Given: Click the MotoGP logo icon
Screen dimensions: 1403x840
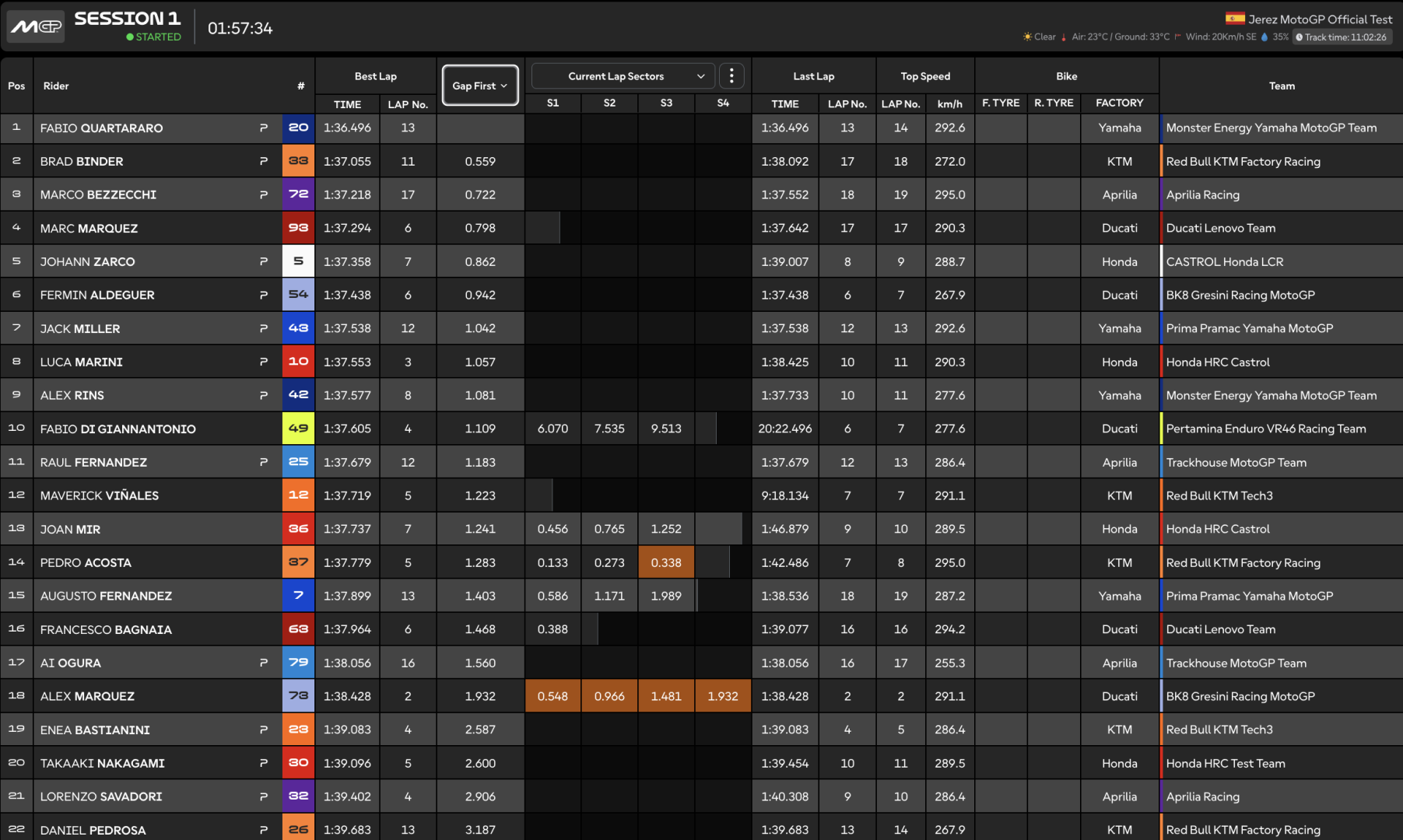Looking at the screenshot, I should pos(35,26).
